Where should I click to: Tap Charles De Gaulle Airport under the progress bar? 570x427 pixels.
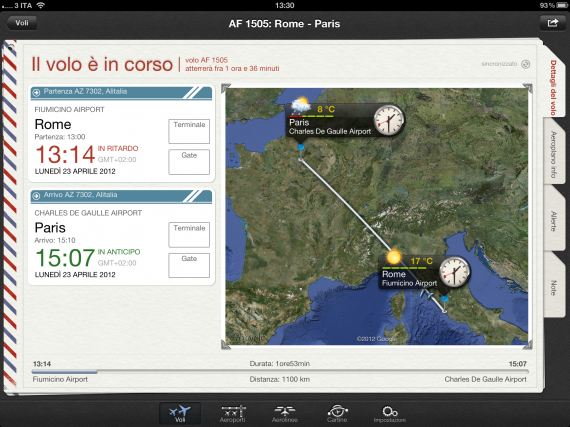(486, 379)
